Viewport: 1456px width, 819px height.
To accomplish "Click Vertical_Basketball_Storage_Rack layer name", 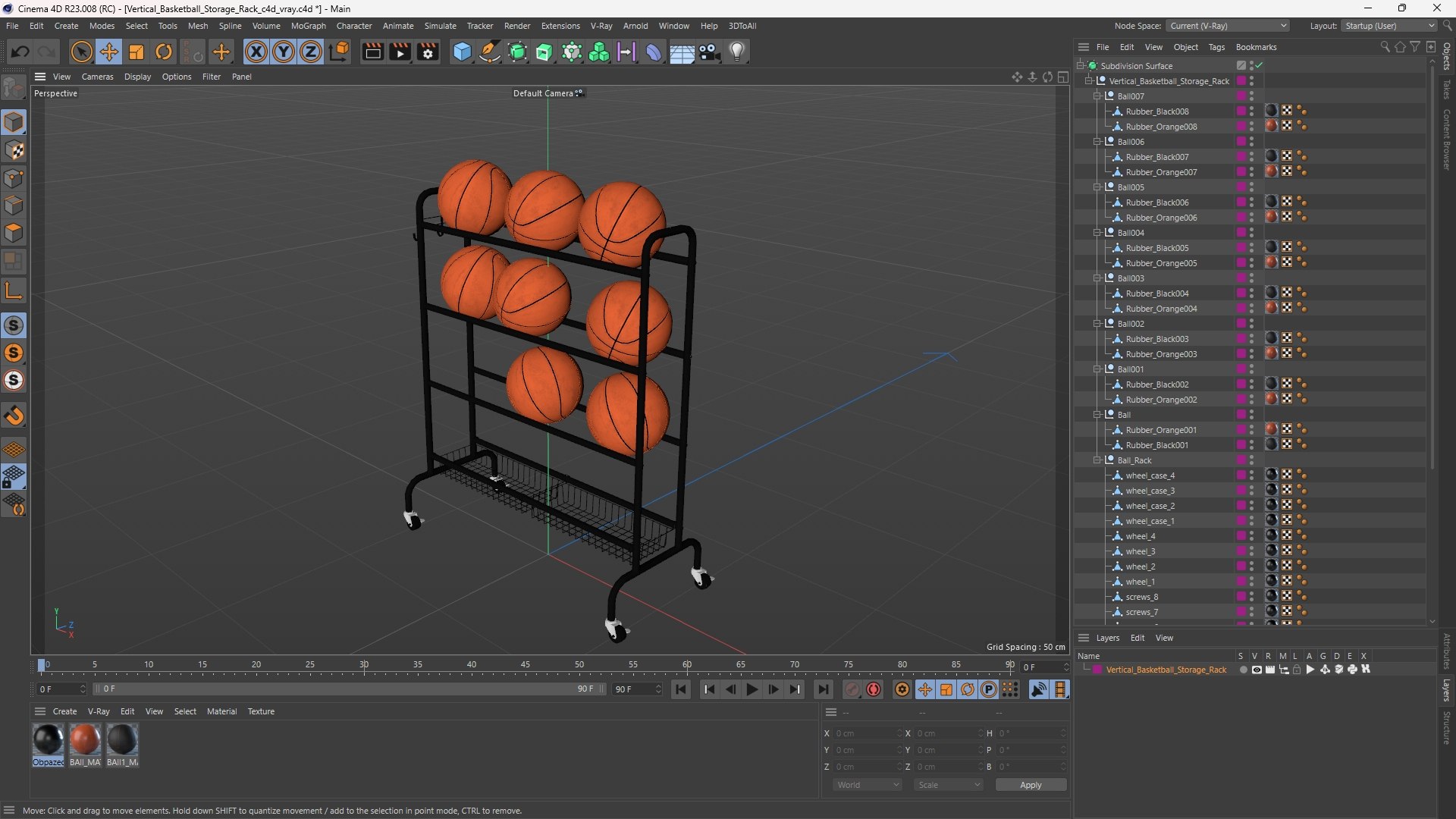I will 1166,670.
